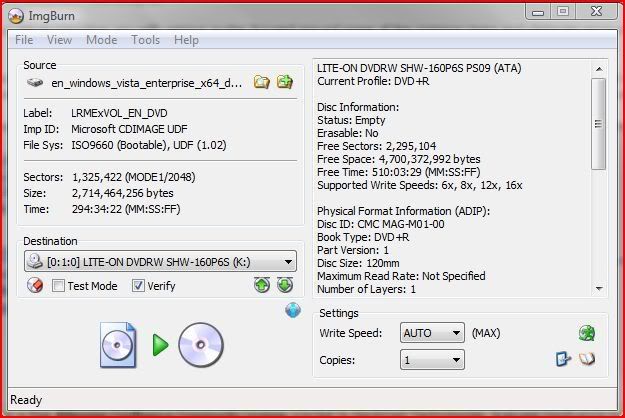Click the Disc Size: 120mm line
625x418 pixels.
(358, 263)
